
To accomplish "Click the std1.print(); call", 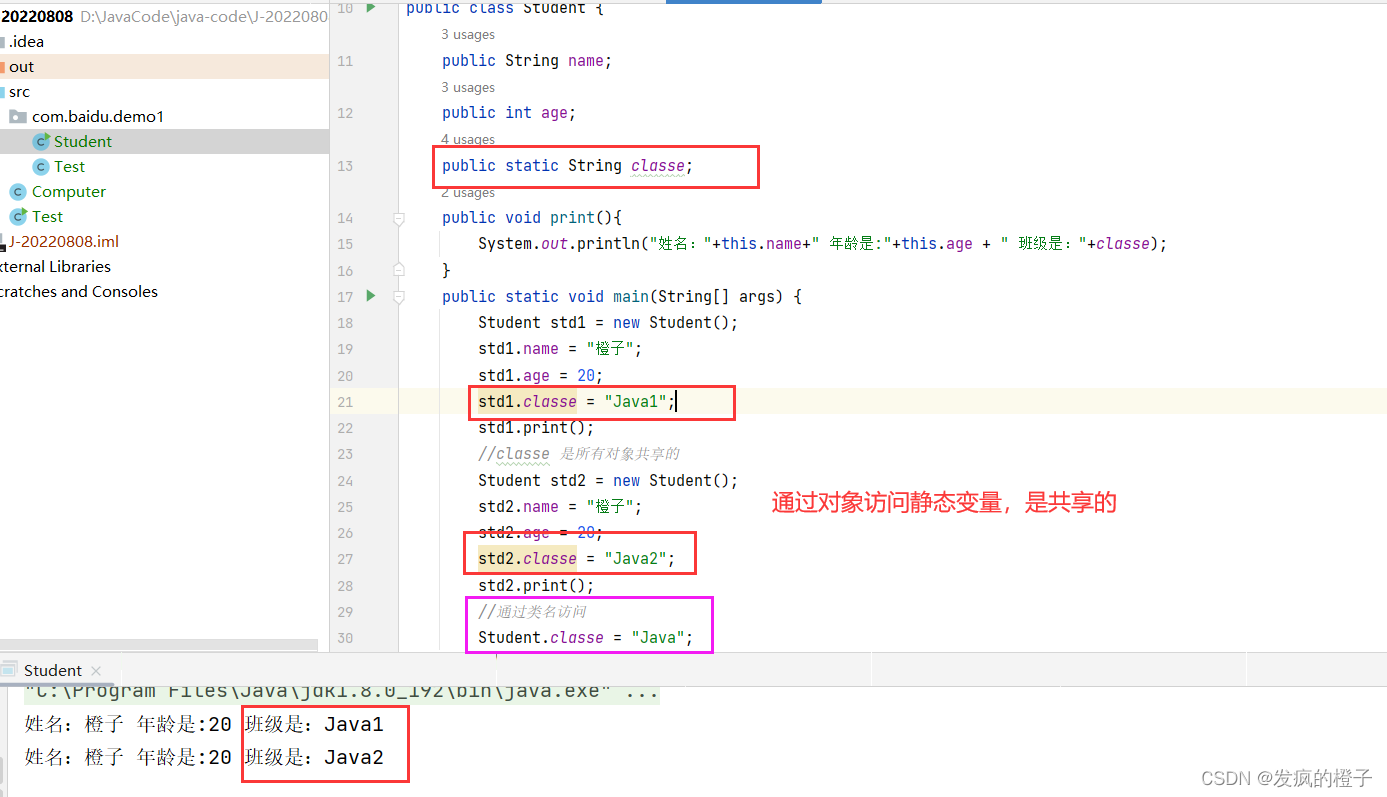I will 536,428.
